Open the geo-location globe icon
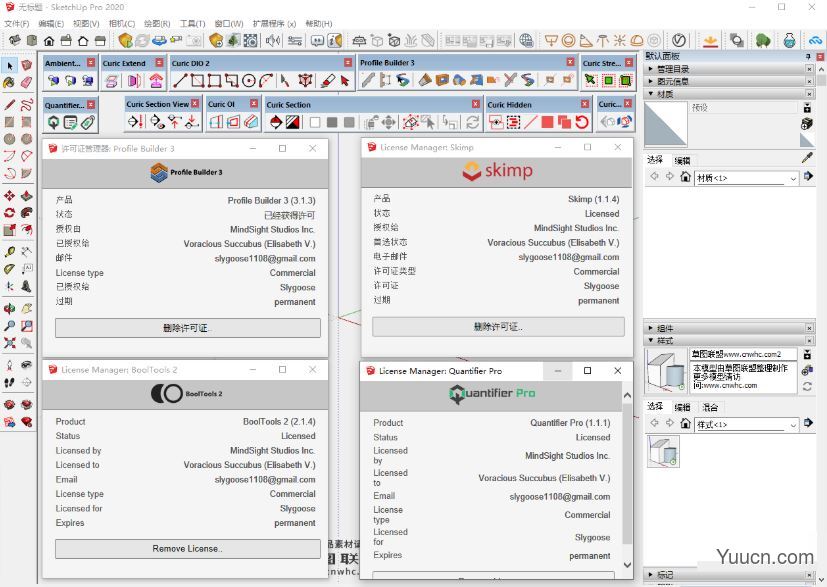The width and height of the screenshot is (827, 587). pos(526,40)
